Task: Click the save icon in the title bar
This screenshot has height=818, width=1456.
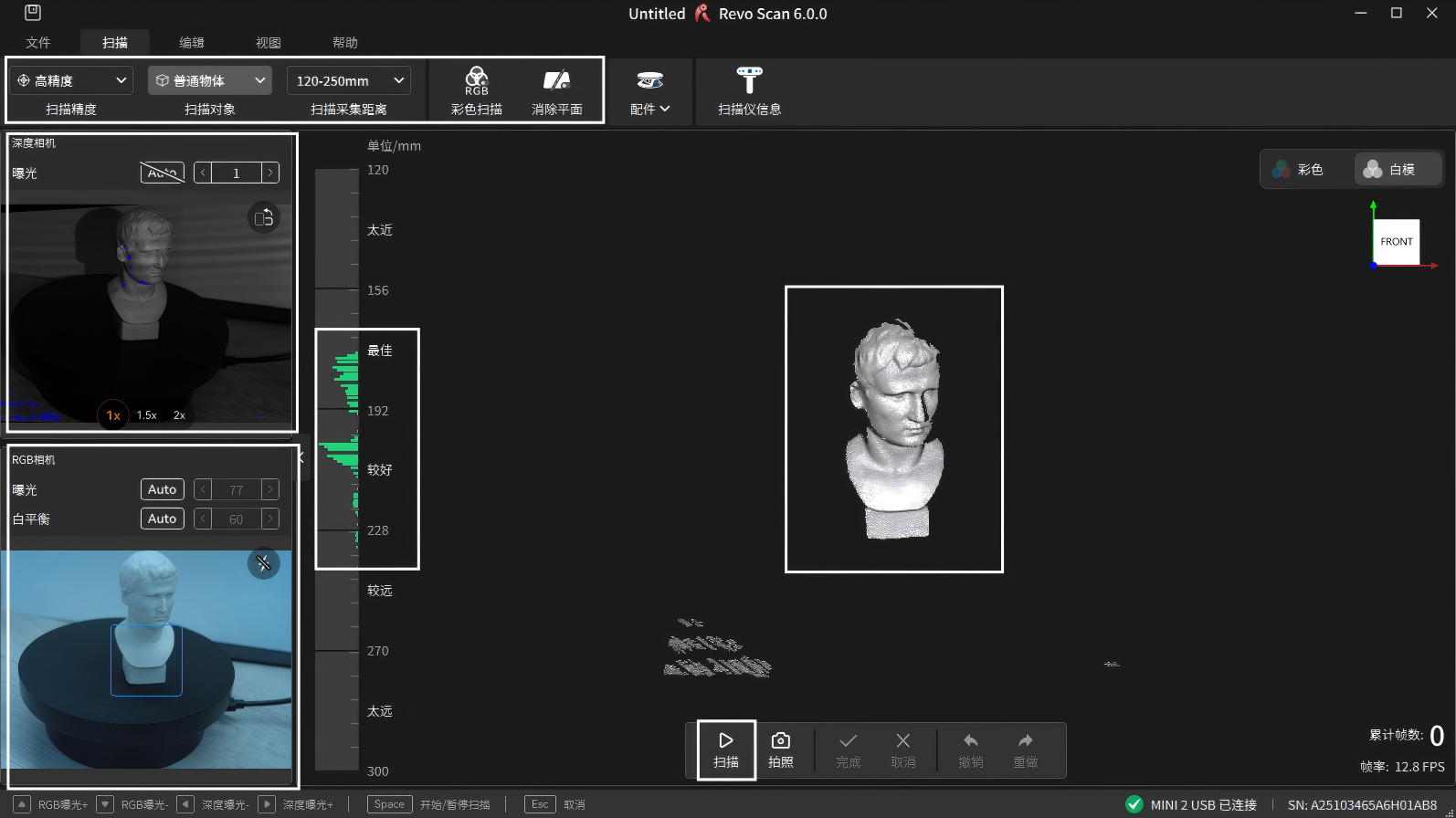Action: coord(33,13)
